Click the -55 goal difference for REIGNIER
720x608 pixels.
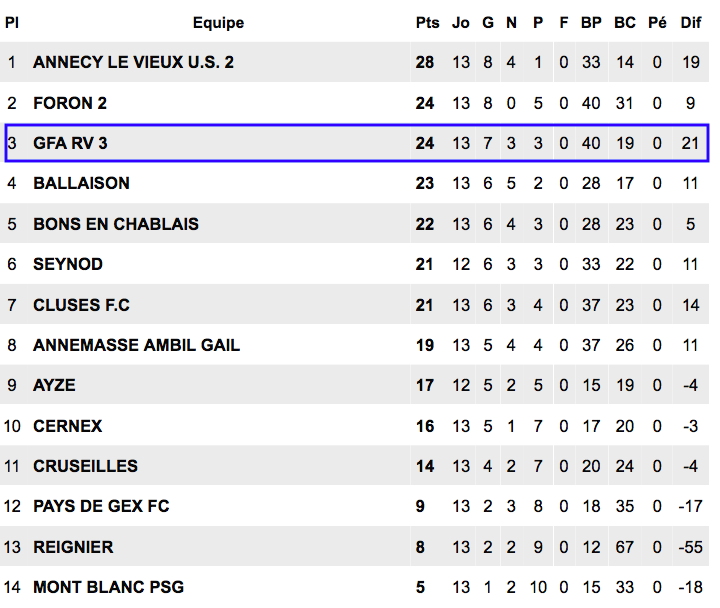point(691,547)
